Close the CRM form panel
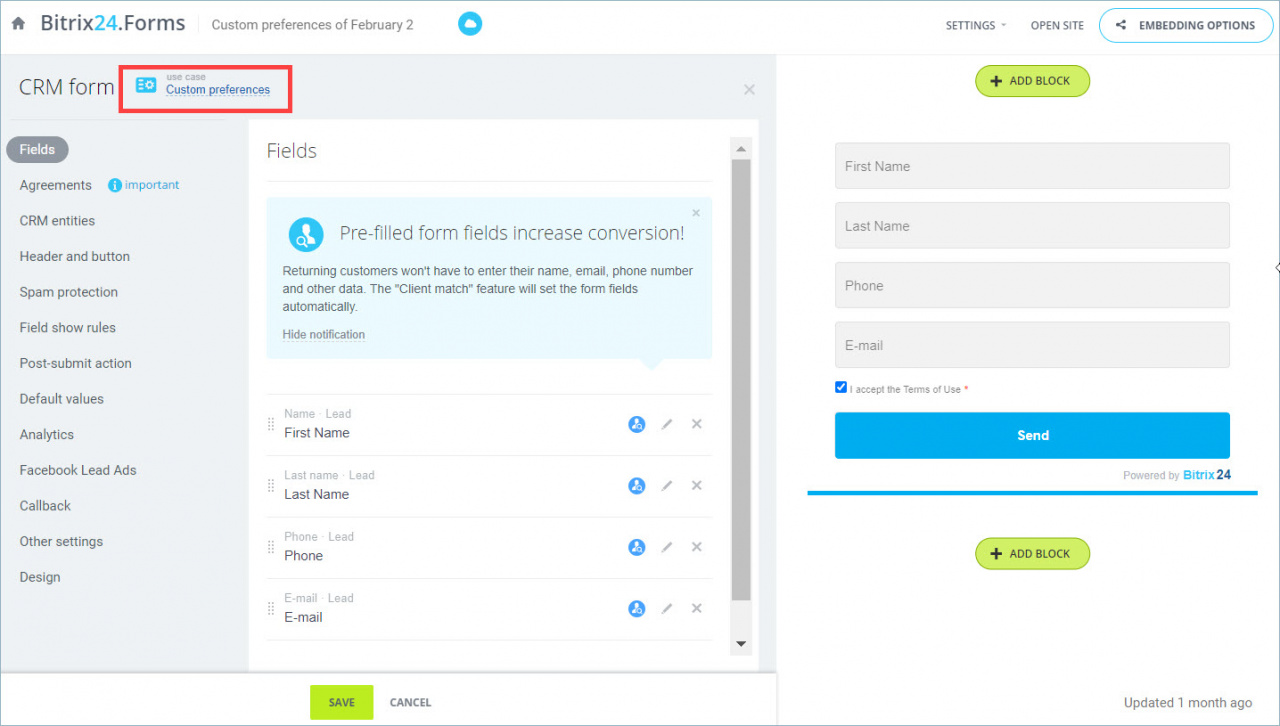The image size is (1280, 726). pos(749,89)
